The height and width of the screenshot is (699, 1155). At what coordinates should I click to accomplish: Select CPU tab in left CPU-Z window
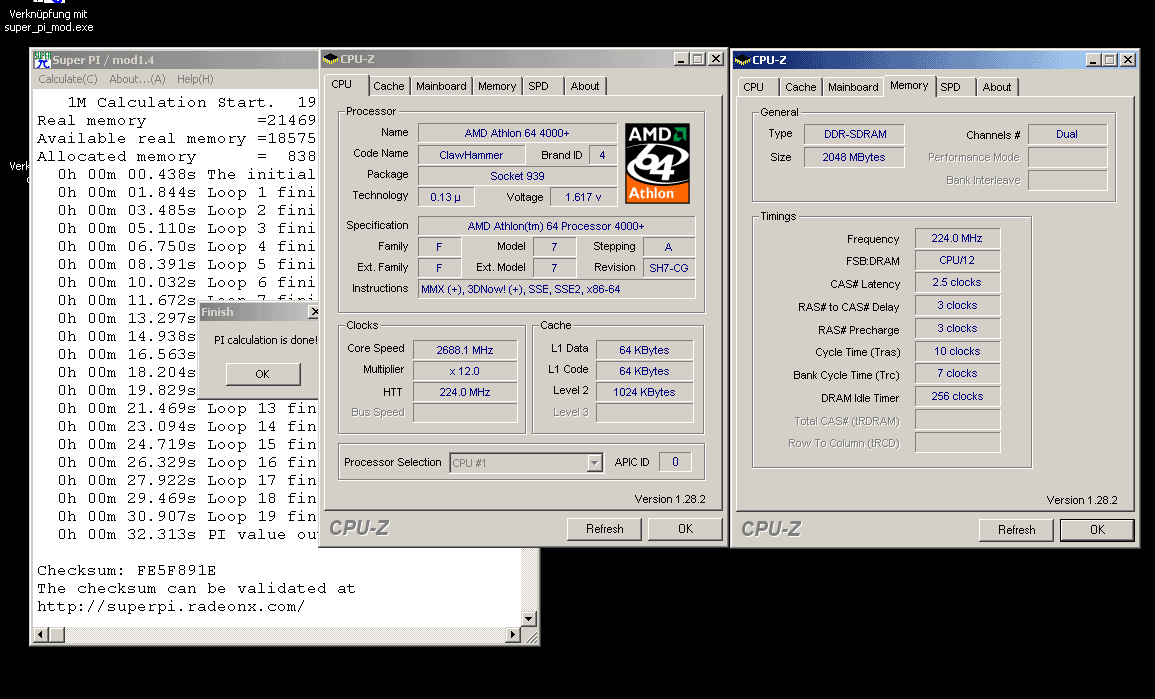click(x=345, y=85)
